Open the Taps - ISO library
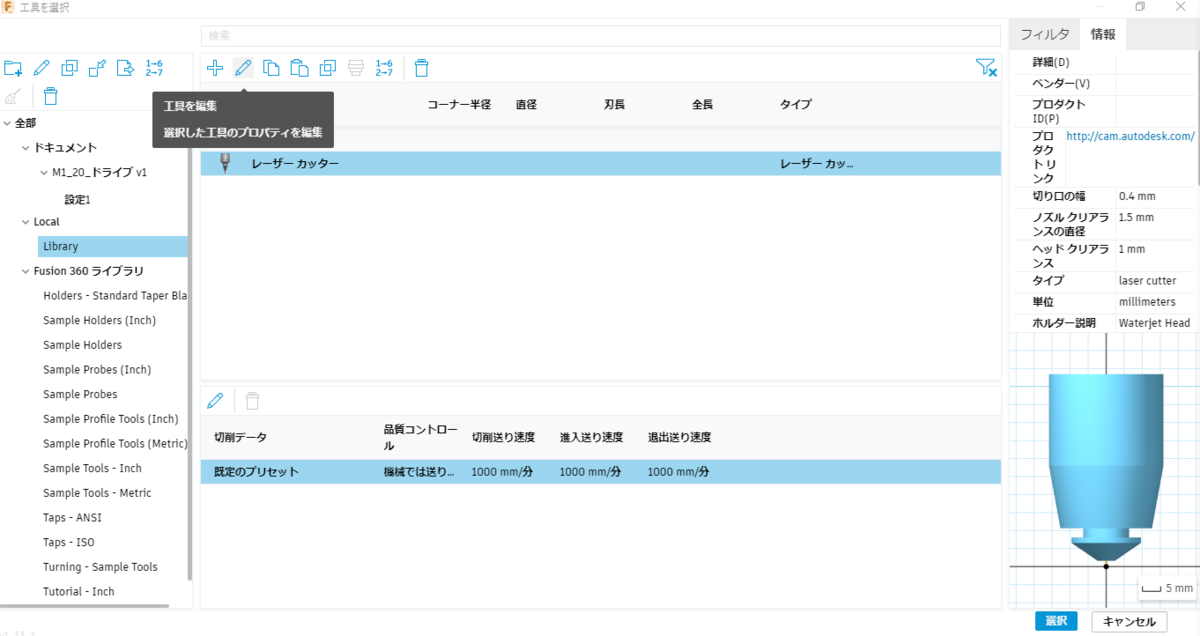This screenshot has width=1200, height=636. point(68,542)
